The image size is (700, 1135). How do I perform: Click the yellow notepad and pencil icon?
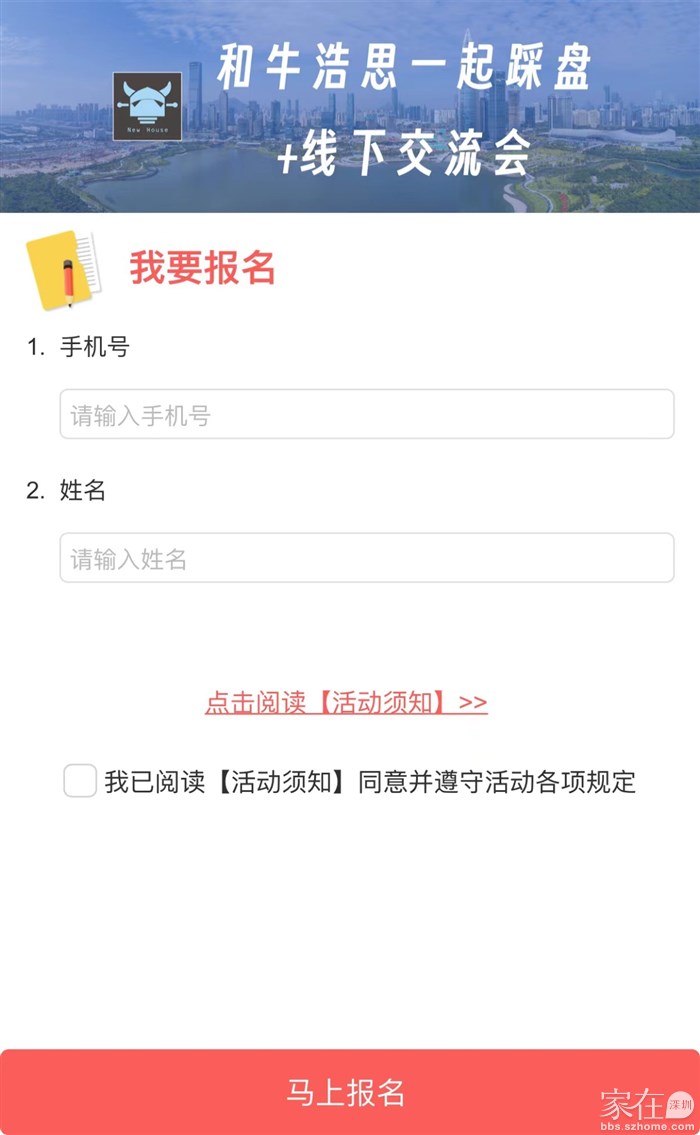(65, 269)
